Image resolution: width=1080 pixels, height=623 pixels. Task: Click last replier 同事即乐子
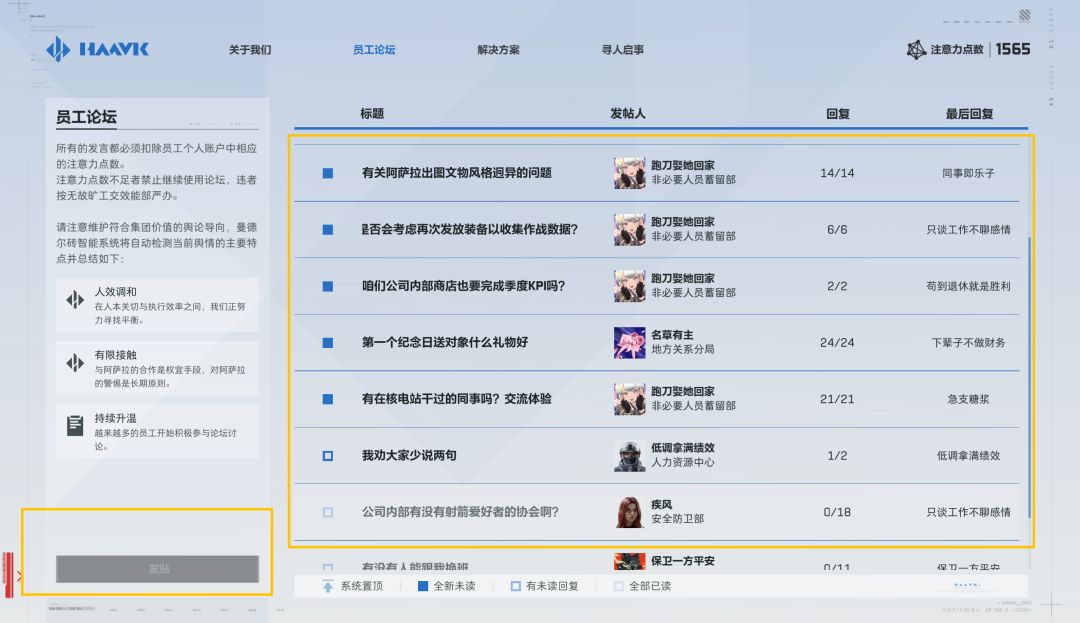[968, 173]
